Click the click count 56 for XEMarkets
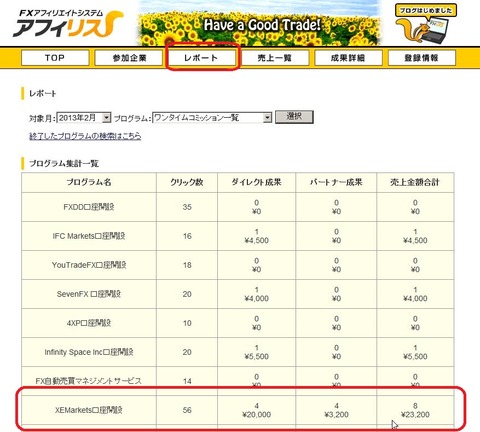The width and height of the screenshot is (480, 432). point(187,410)
